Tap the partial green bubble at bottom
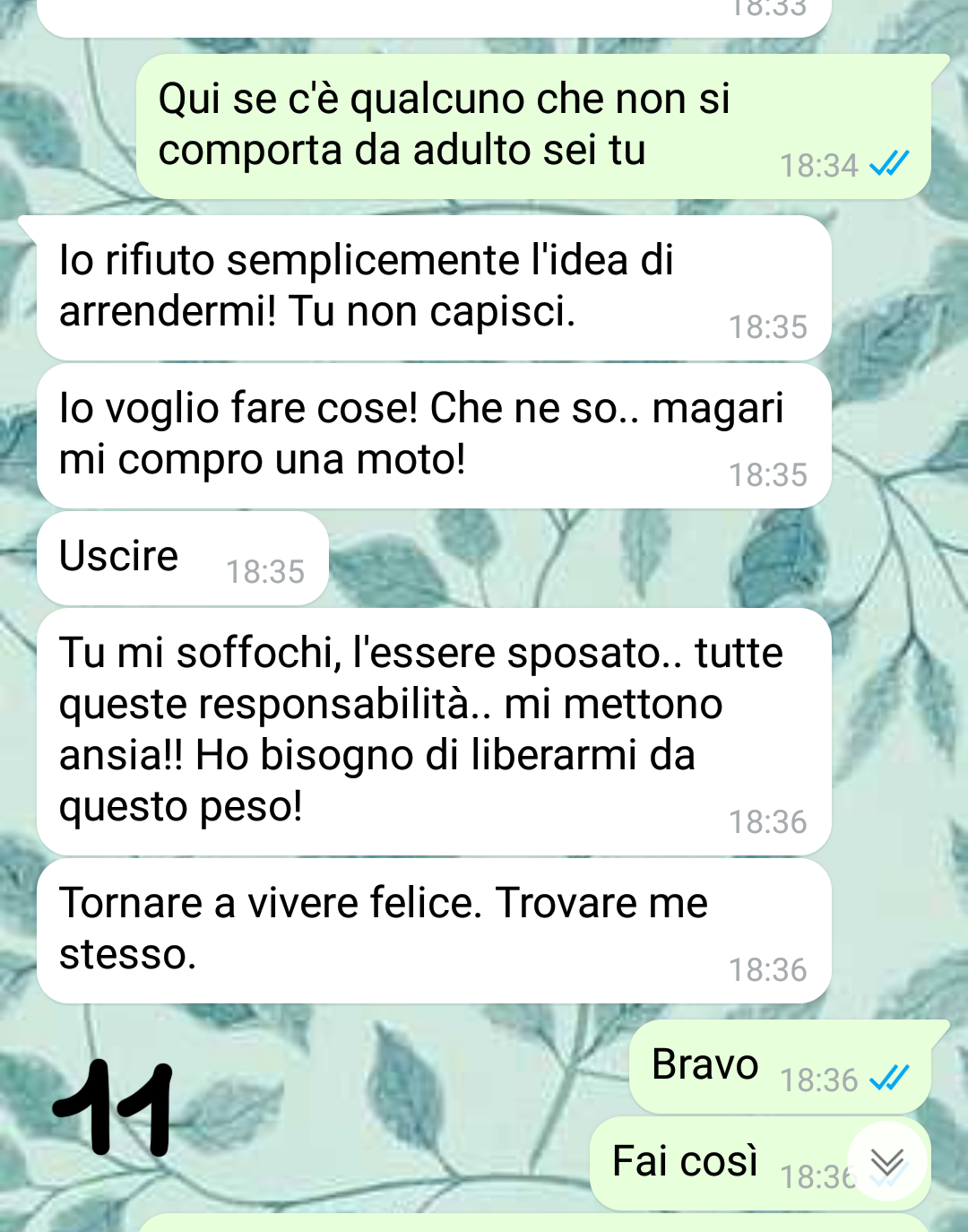This screenshot has height=1232, width=968. point(533,1223)
